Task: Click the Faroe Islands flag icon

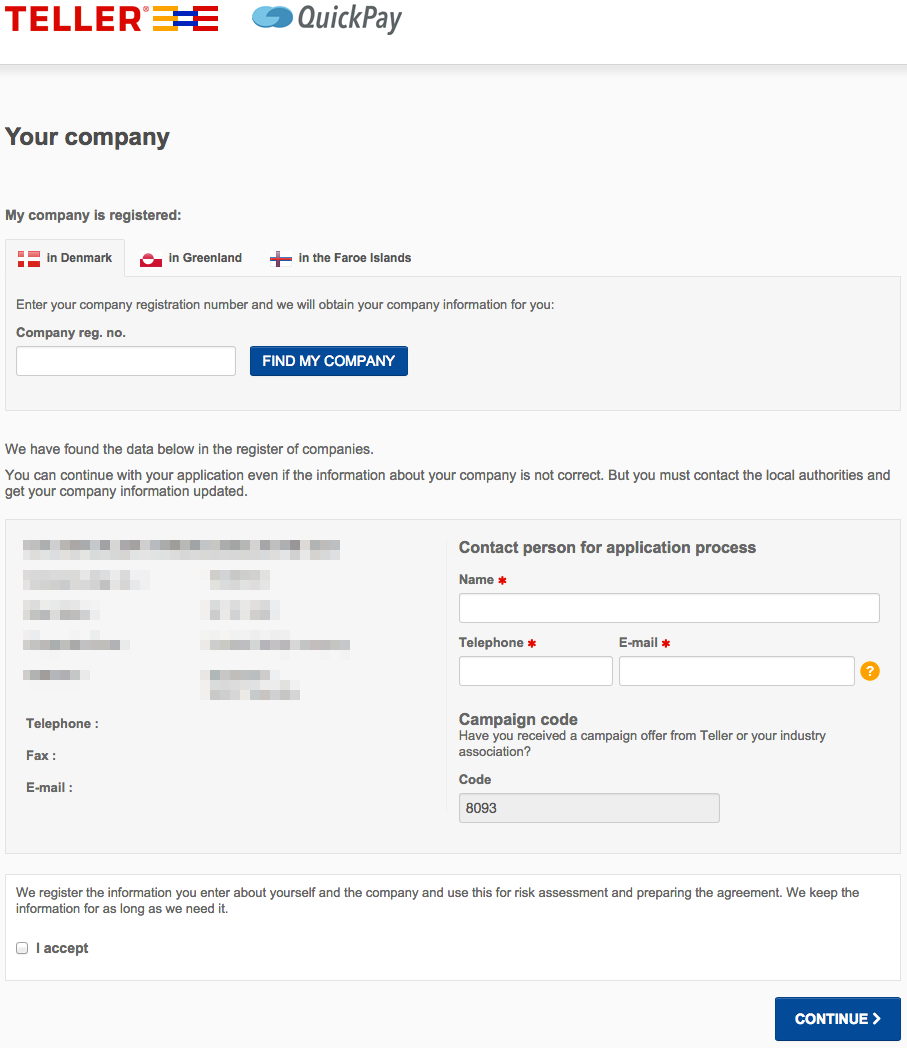Action: click(281, 259)
